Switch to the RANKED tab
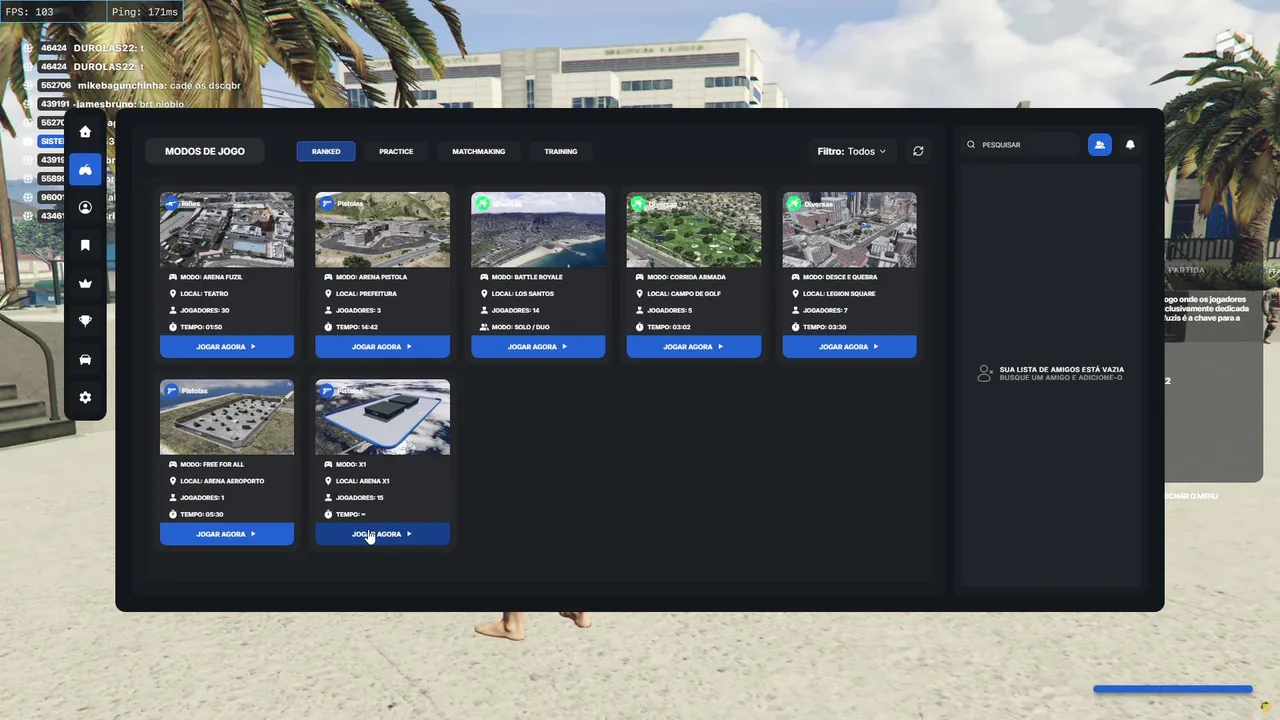 pos(326,151)
